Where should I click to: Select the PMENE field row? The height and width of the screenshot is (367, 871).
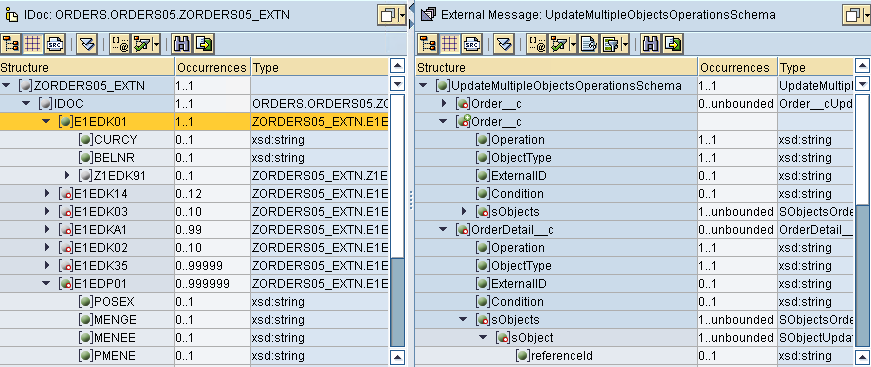[194, 355]
